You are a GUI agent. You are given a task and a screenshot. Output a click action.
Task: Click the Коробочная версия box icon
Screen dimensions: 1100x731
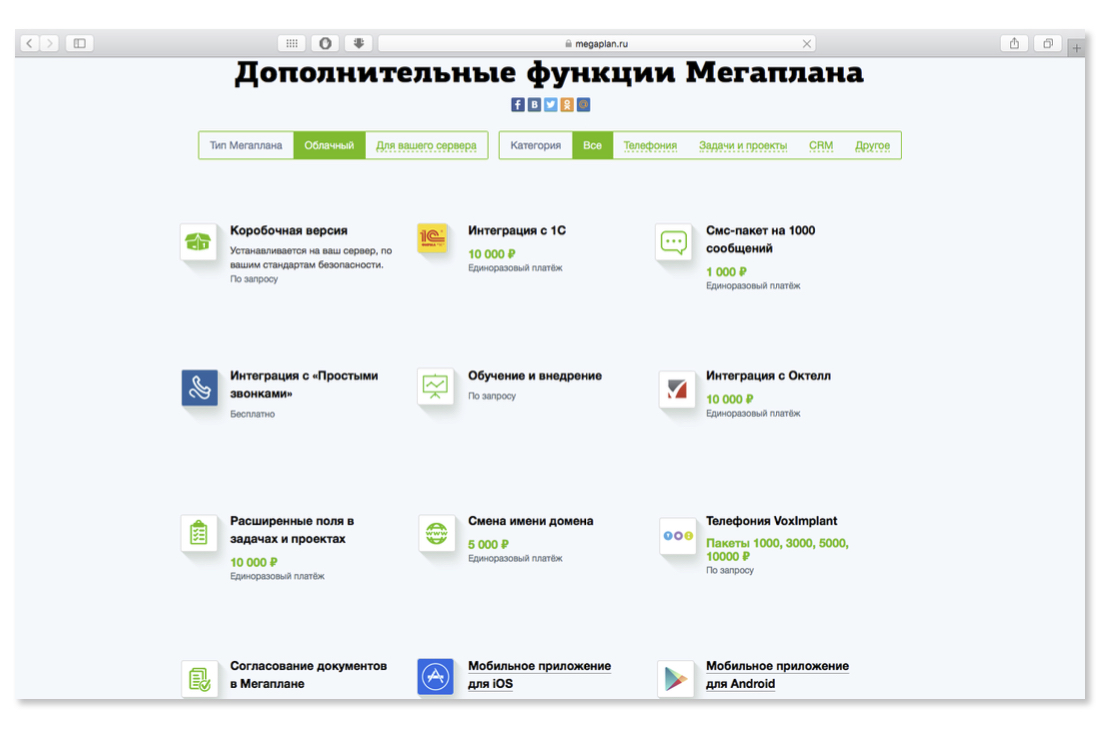click(199, 242)
